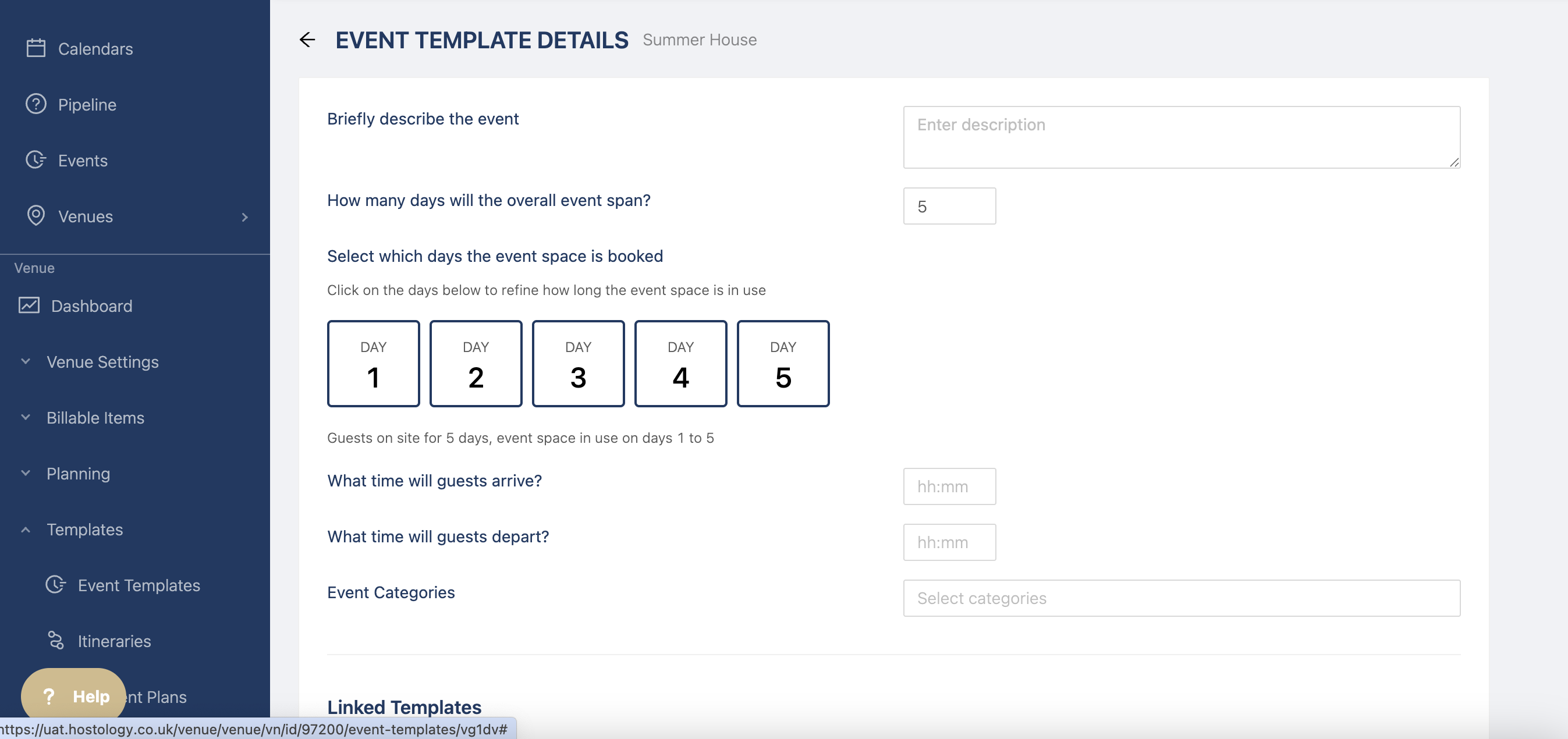The height and width of the screenshot is (739, 1568).
Task: Click the Events clock icon
Action: click(x=36, y=160)
